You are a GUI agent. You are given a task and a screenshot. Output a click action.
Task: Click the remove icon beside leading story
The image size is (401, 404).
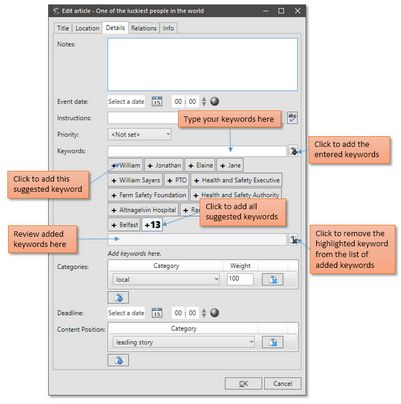(273, 342)
